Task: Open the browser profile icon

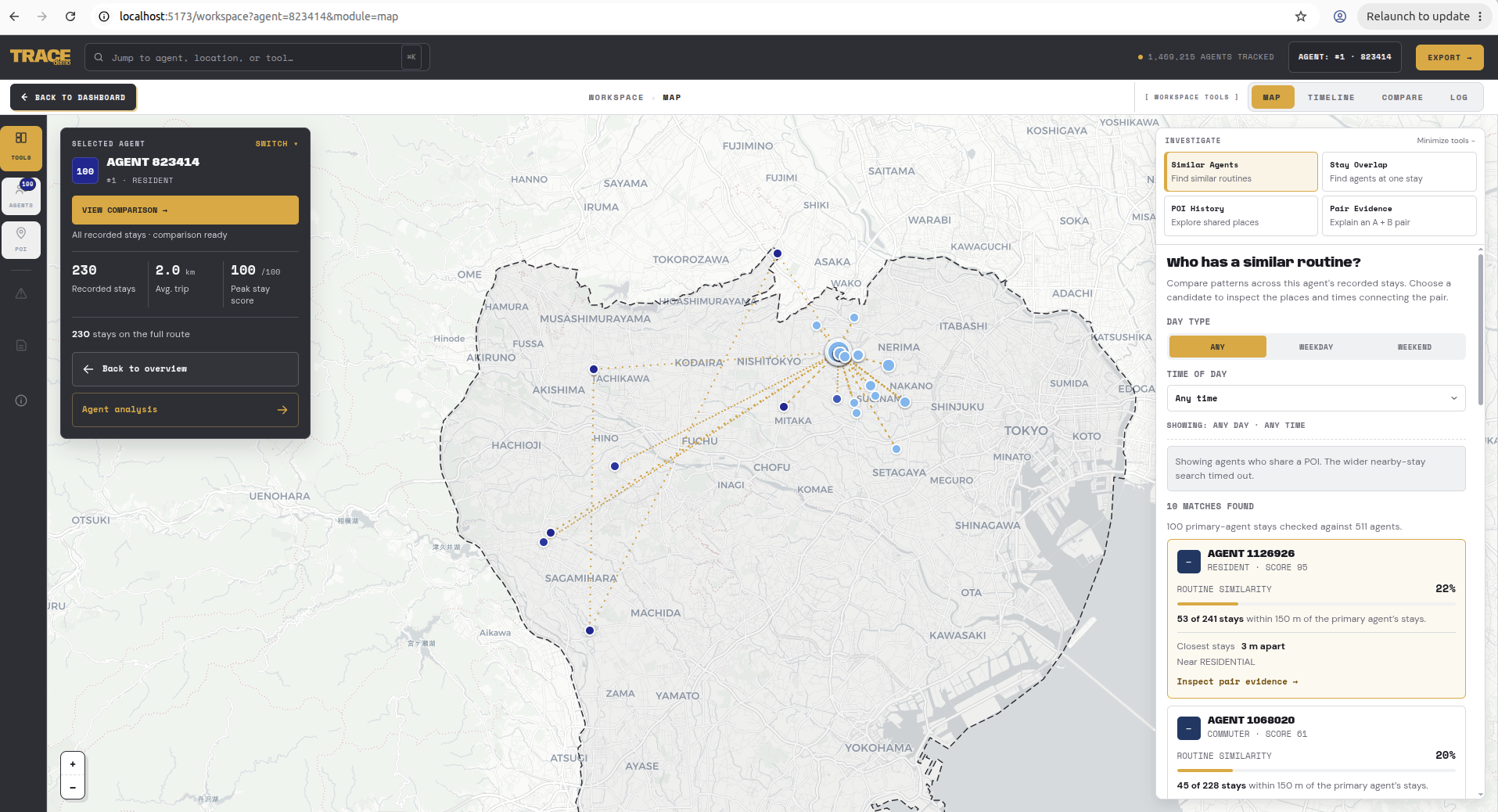Action: [x=1340, y=16]
